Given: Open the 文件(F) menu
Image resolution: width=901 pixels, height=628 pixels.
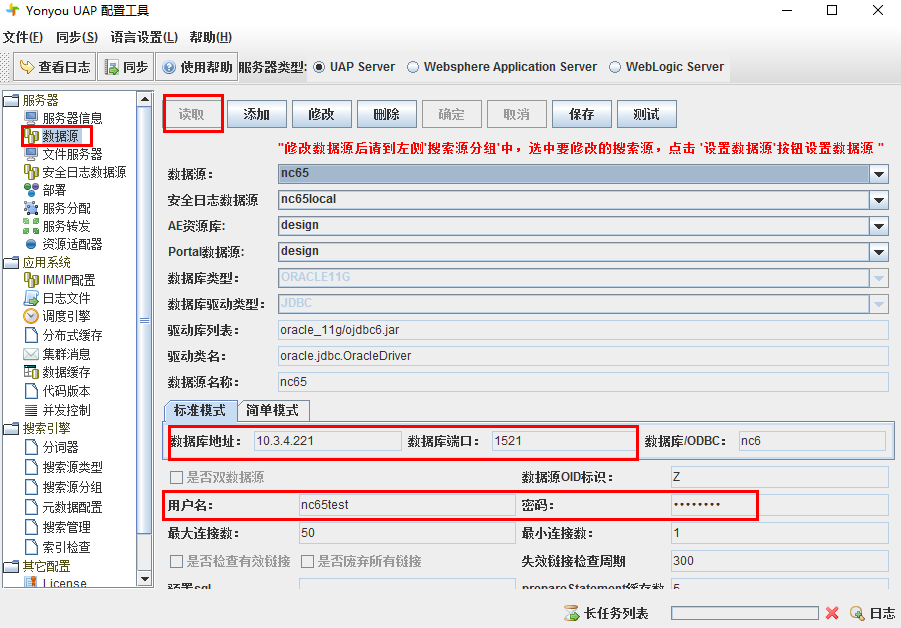Looking at the screenshot, I should pos(23,37).
